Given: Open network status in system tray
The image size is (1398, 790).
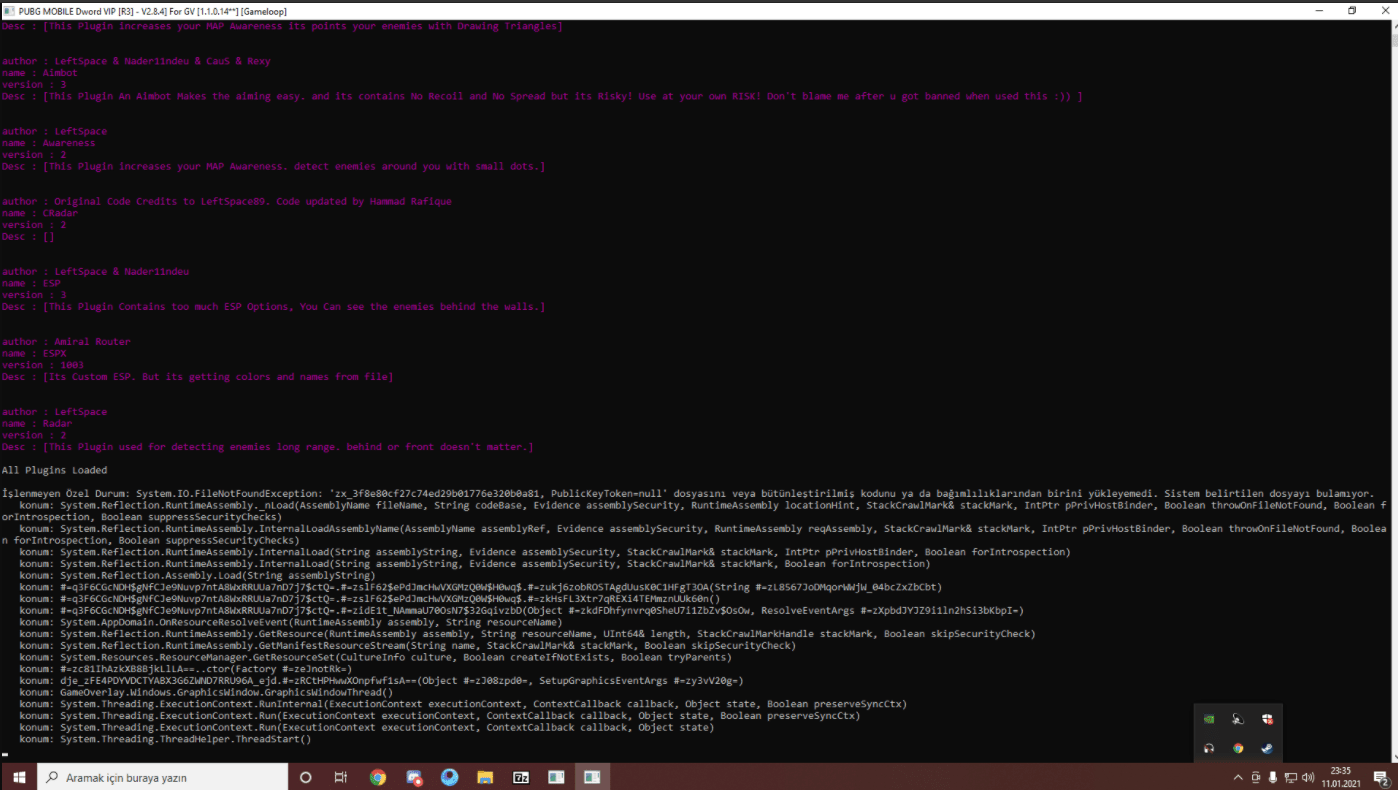Looking at the screenshot, I should (1291, 777).
